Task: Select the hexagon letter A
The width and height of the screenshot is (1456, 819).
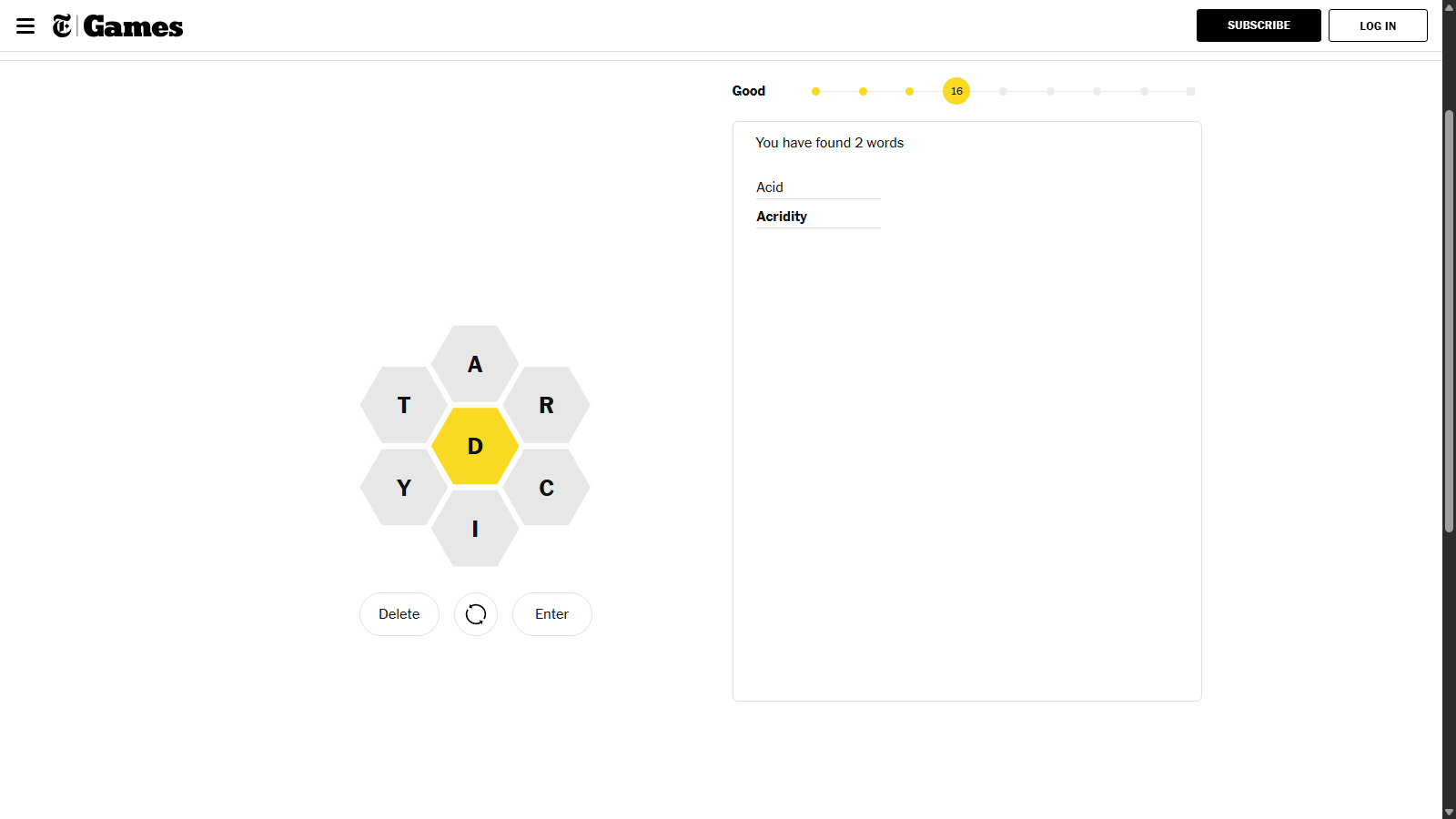Action: (x=475, y=364)
